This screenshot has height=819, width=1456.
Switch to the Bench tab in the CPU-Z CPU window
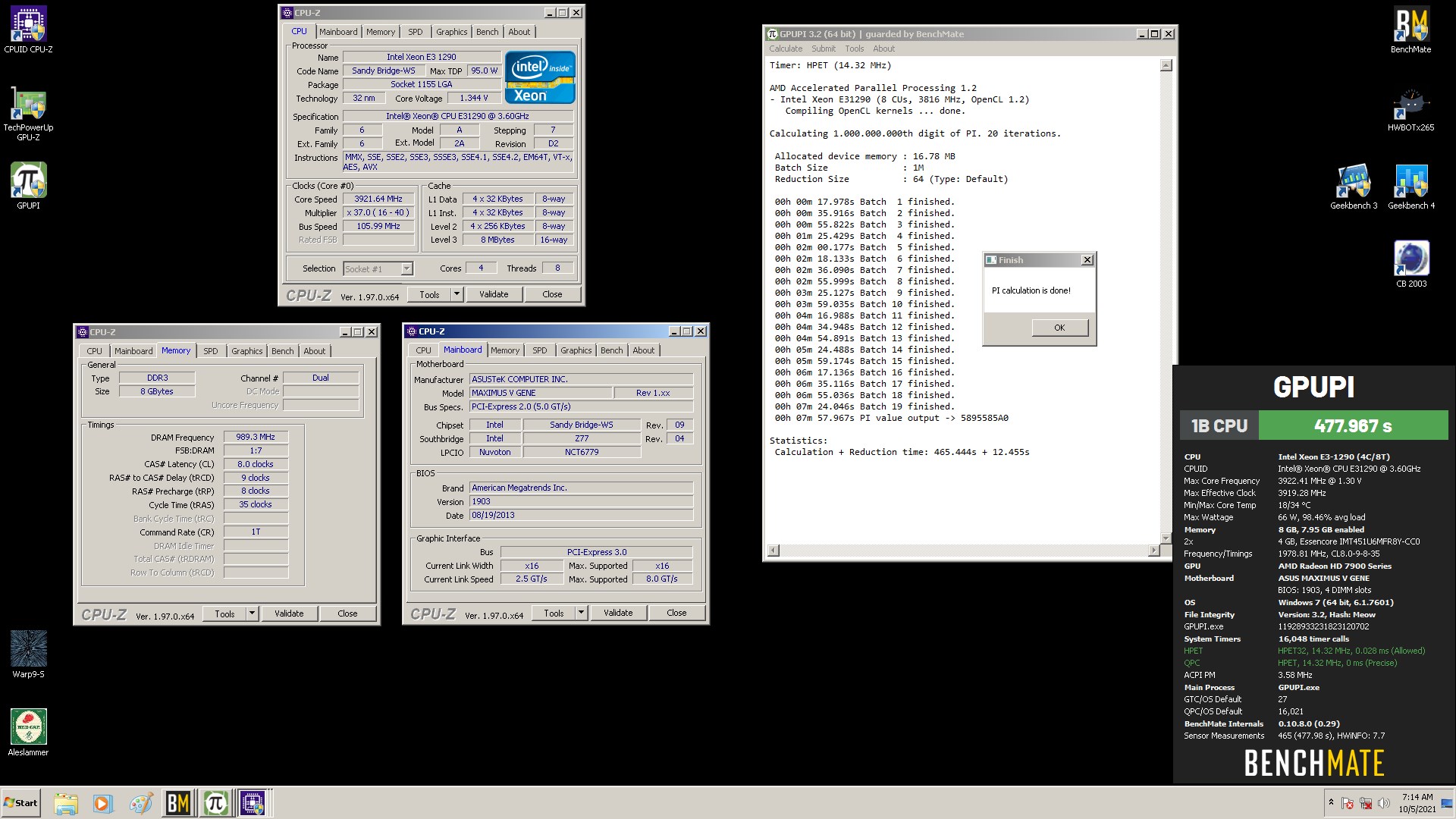tap(487, 32)
